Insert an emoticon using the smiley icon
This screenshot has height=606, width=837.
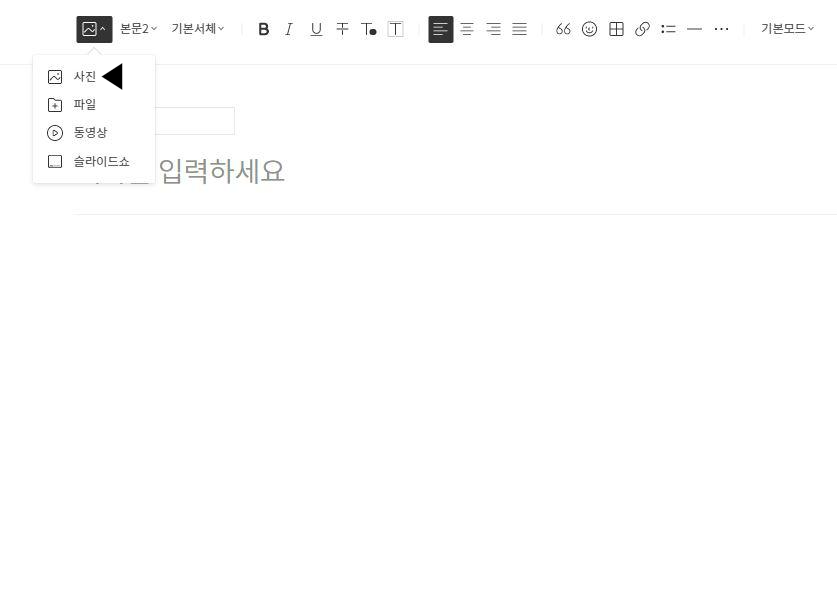pyautogui.click(x=590, y=29)
